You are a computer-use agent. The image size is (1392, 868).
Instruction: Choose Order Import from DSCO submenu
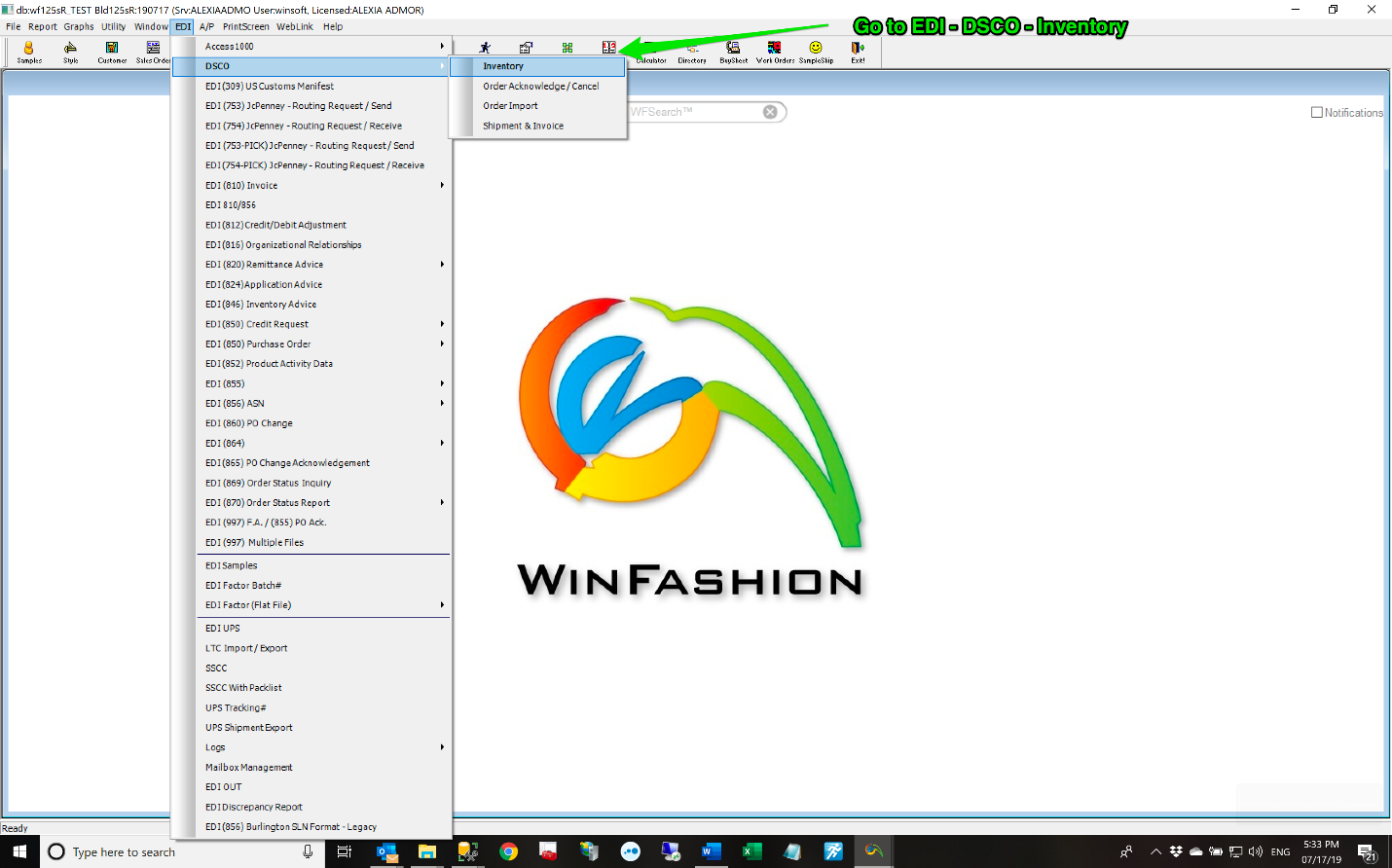point(537,106)
